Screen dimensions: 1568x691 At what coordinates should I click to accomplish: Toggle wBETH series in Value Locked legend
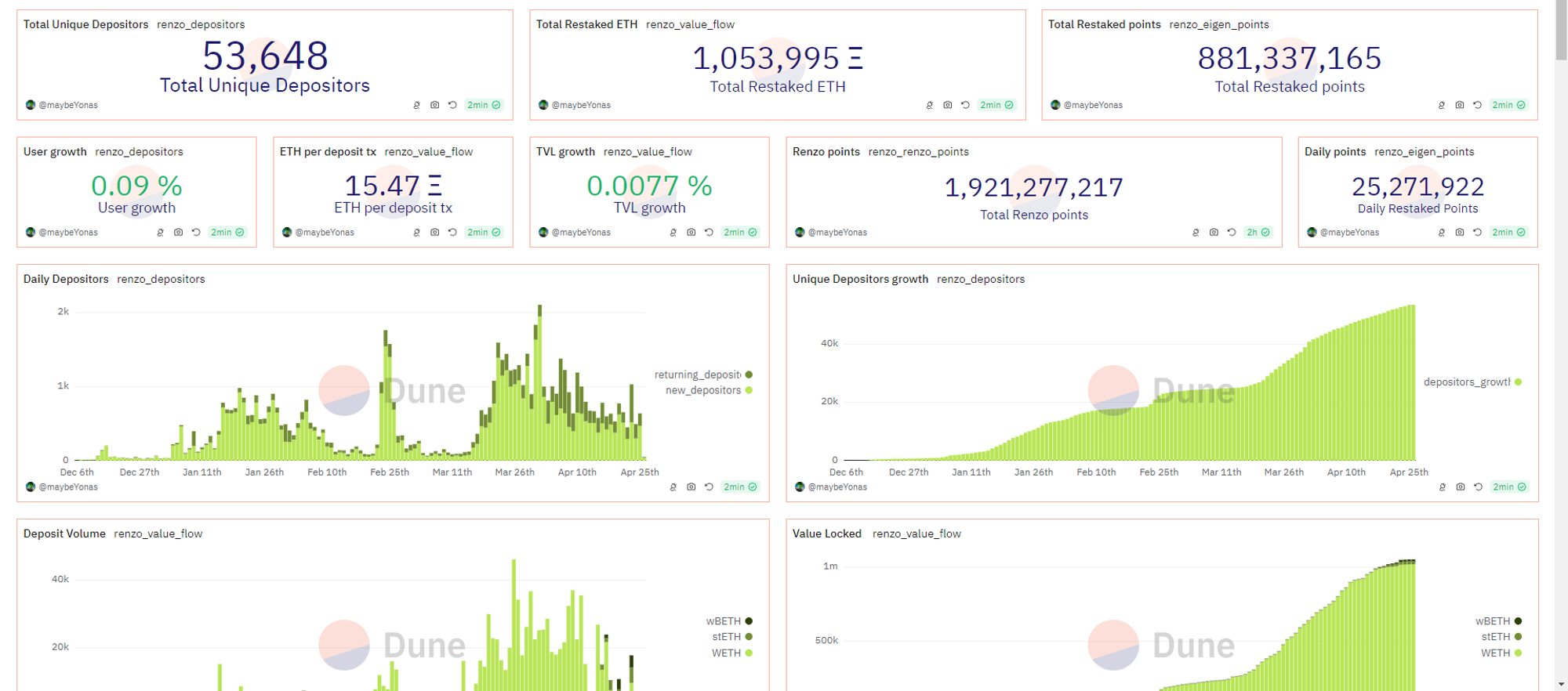[x=1492, y=621]
